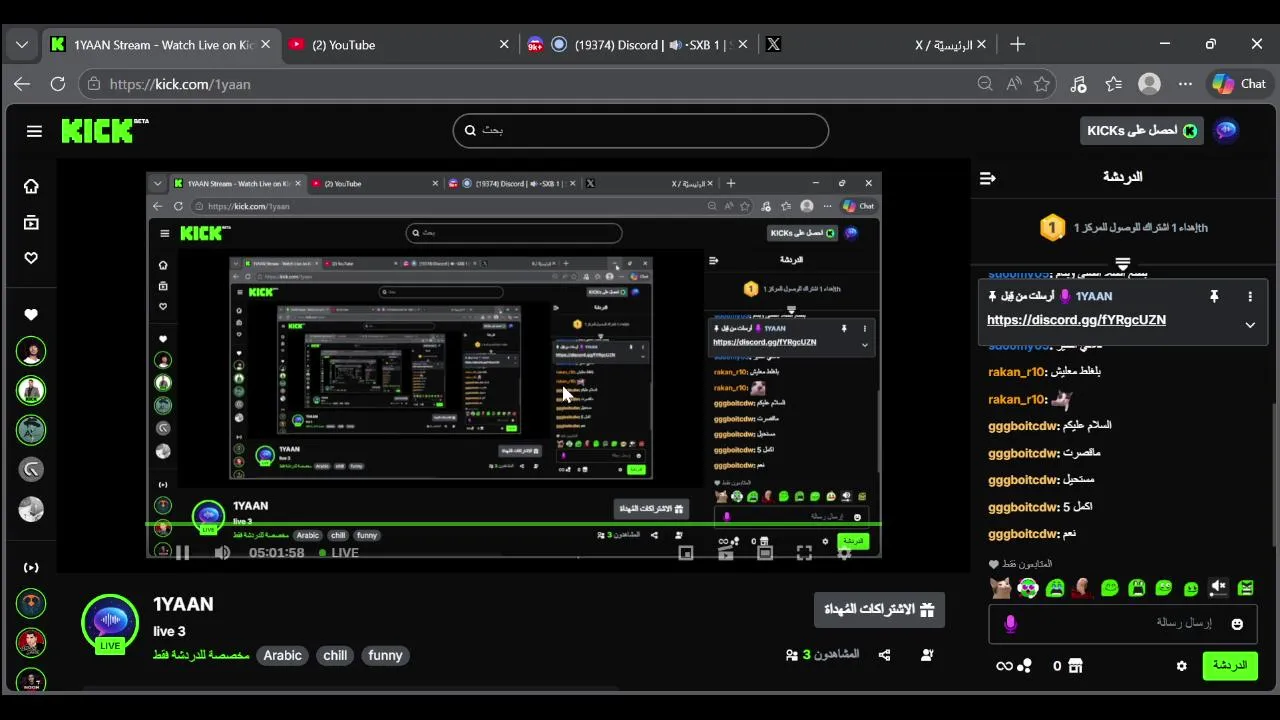This screenshot has height=720, width=1280.
Task: Select the funny tag
Action: point(385,655)
